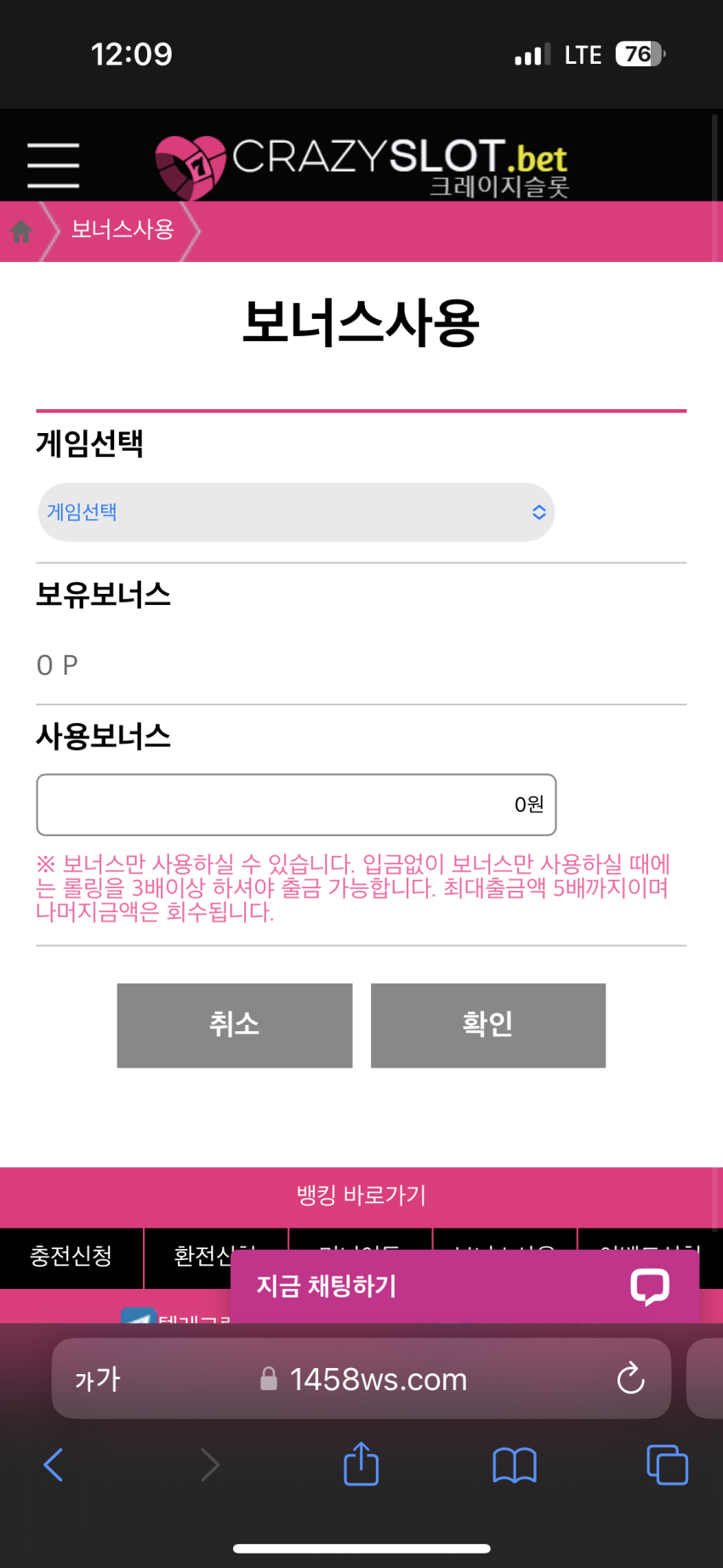The image size is (723, 1568).
Task: Tap the 1458ws.com address bar
Action: click(x=361, y=1378)
